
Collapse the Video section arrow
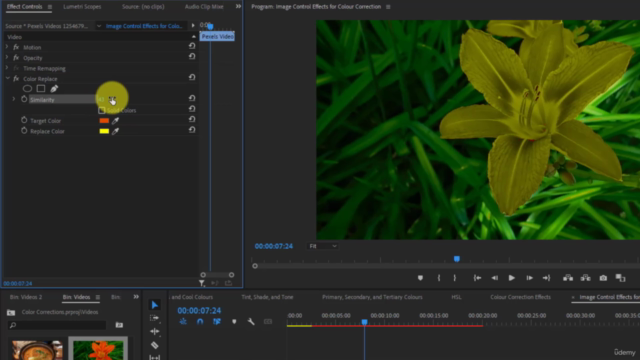[194, 37]
